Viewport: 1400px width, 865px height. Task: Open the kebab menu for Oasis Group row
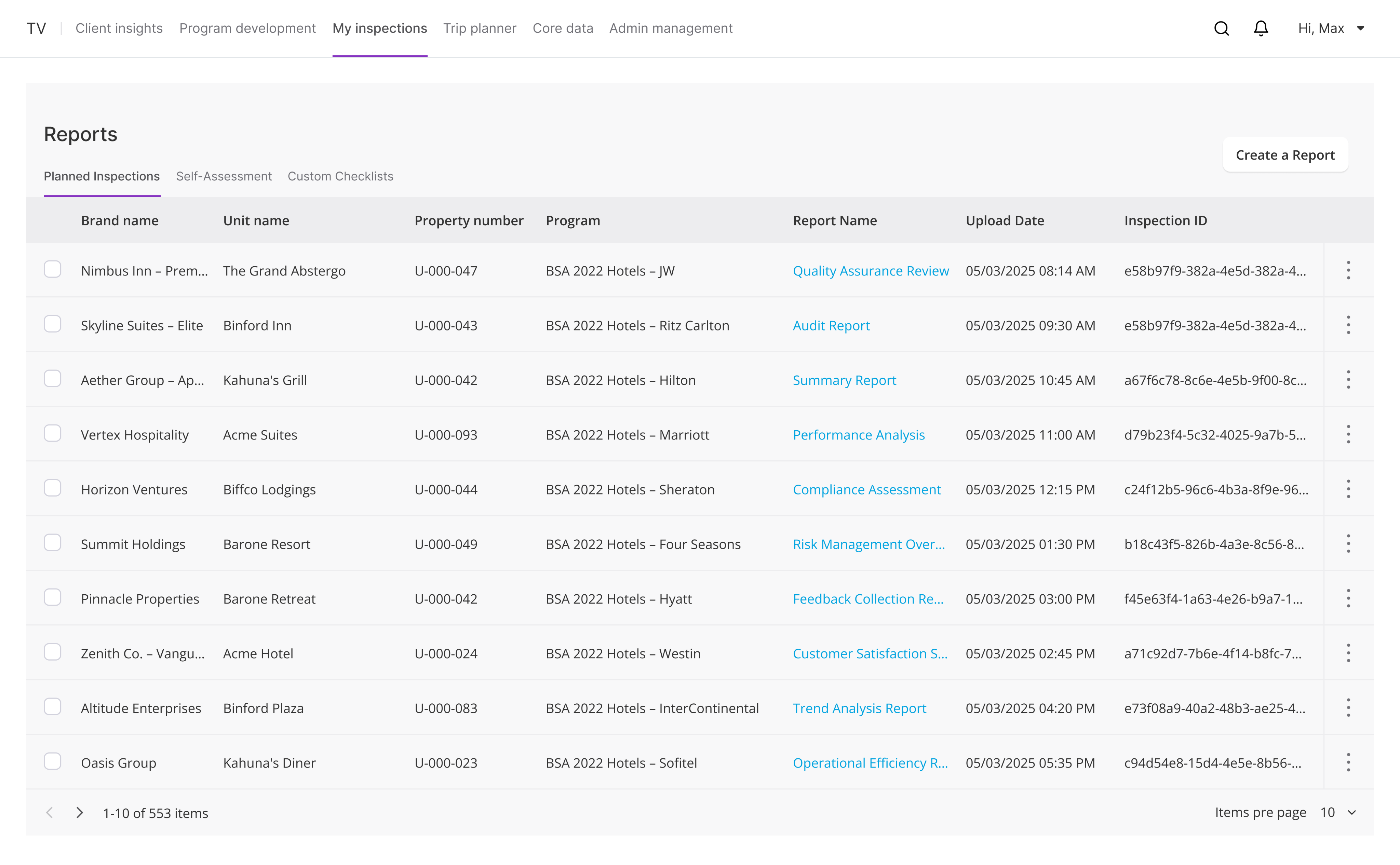(x=1348, y=762)
